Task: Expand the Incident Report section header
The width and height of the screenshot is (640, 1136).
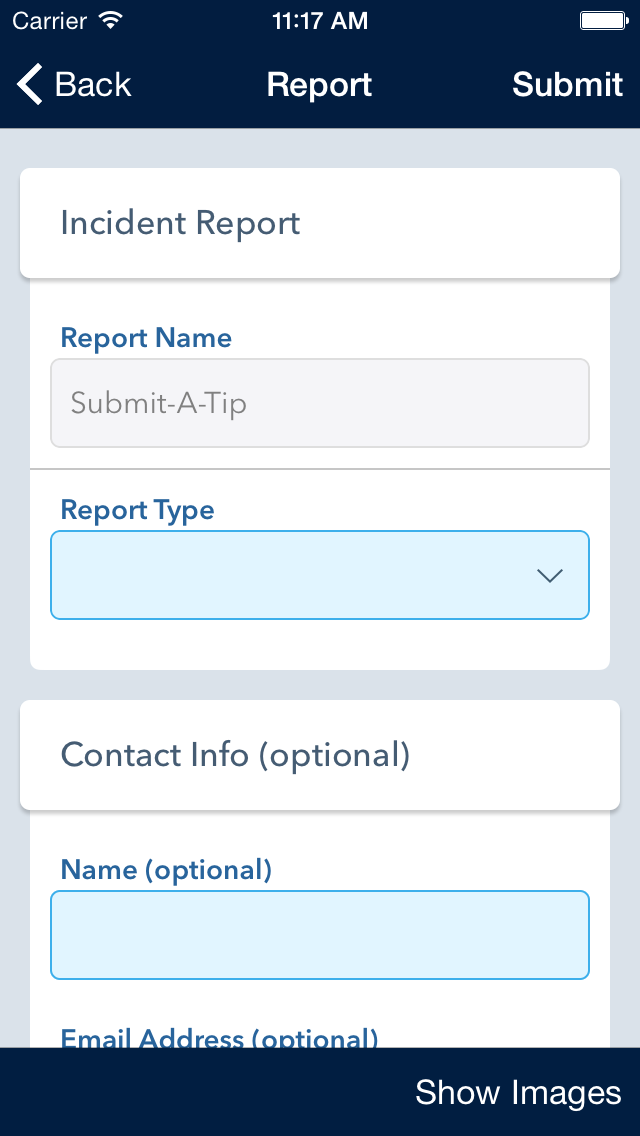Action: pos(320,223)
